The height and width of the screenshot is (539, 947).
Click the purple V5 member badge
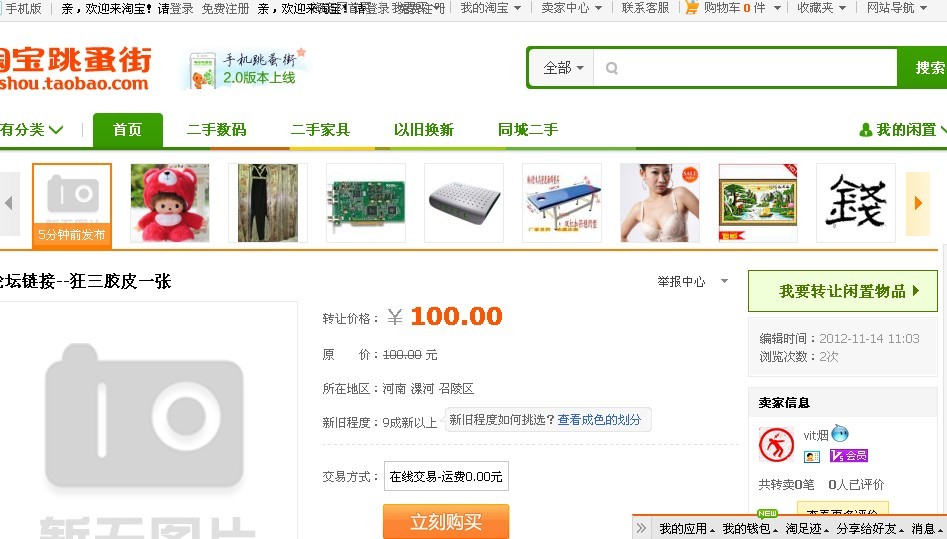(x=849, y=456)
